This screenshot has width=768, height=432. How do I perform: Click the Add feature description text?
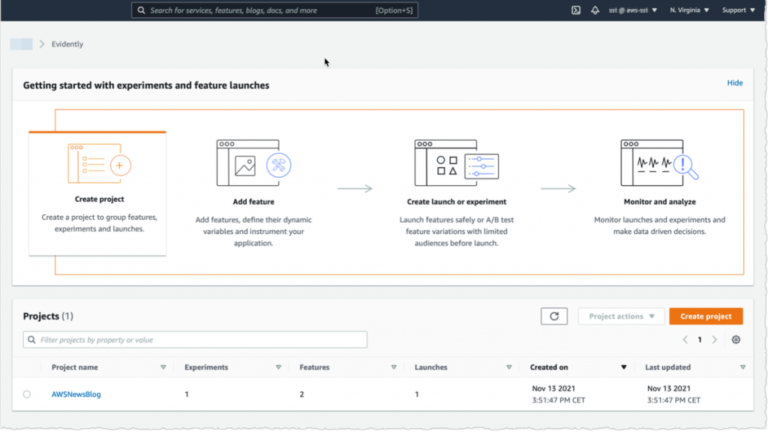254,232
